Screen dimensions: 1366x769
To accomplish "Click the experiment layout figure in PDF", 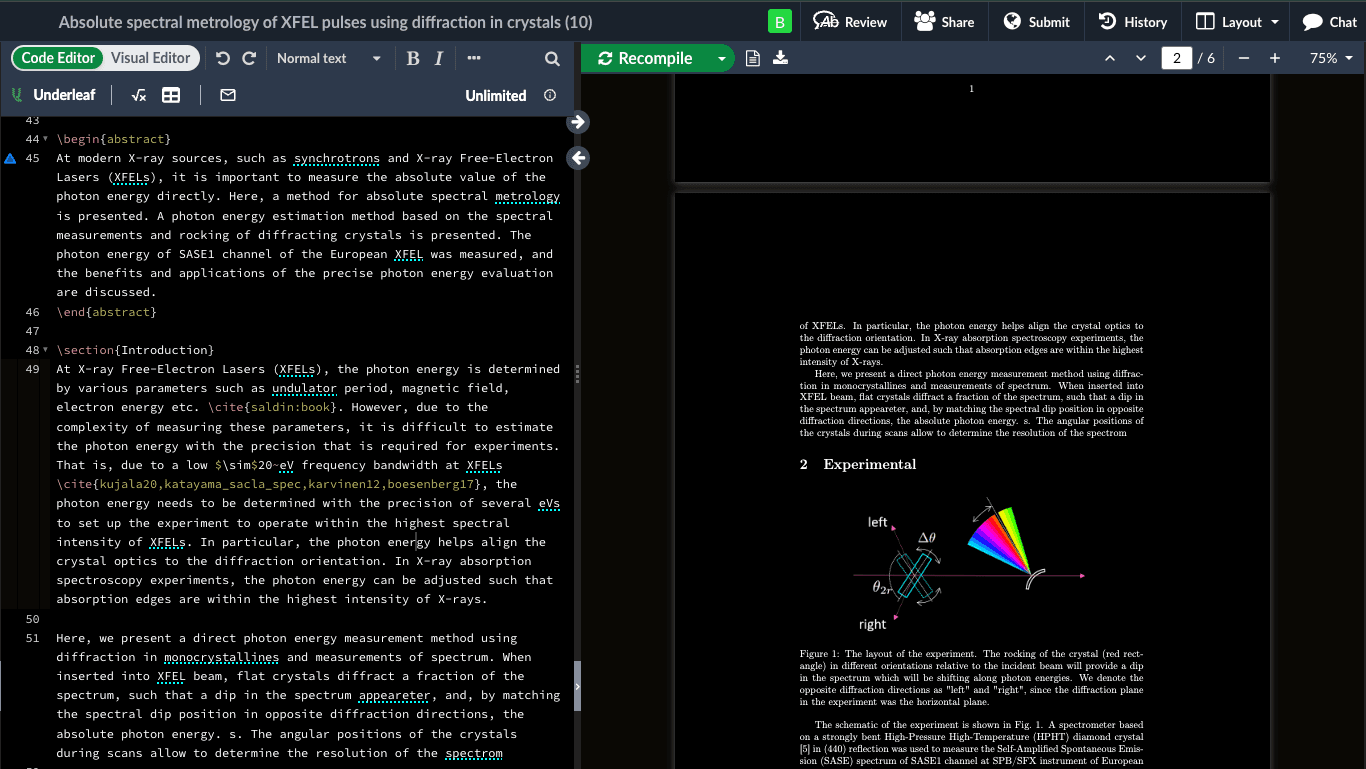I will pos(969,565).
